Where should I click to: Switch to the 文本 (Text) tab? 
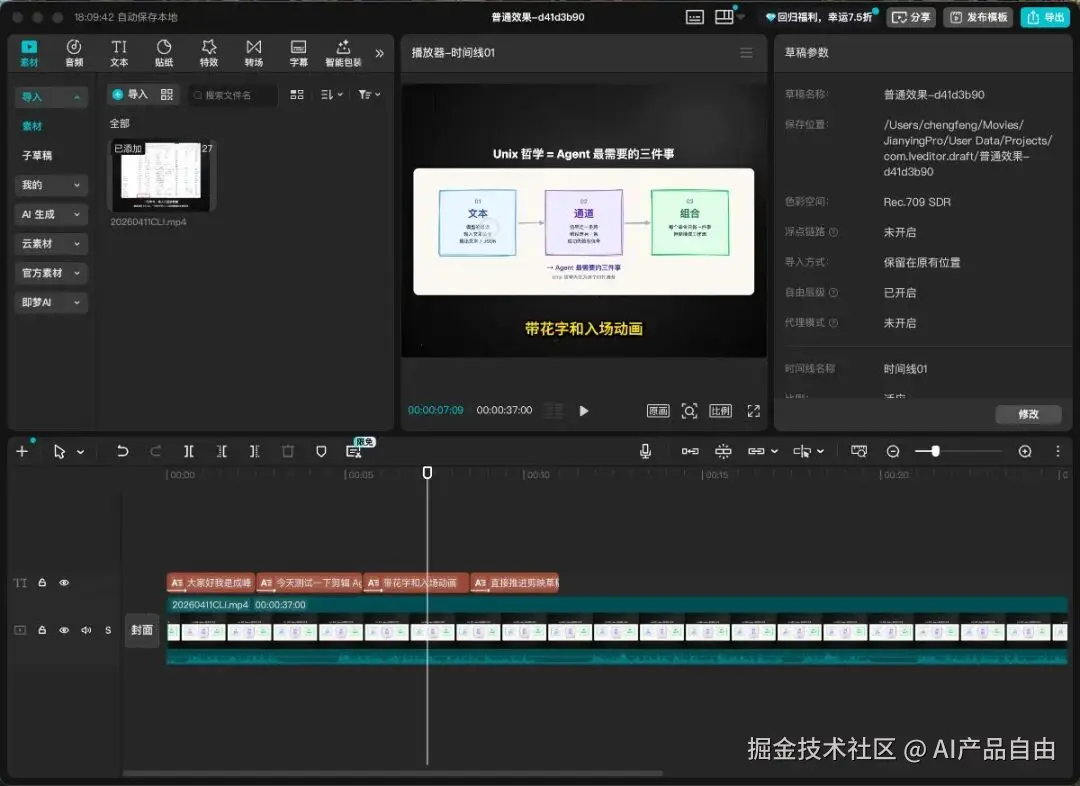(119, 52)
